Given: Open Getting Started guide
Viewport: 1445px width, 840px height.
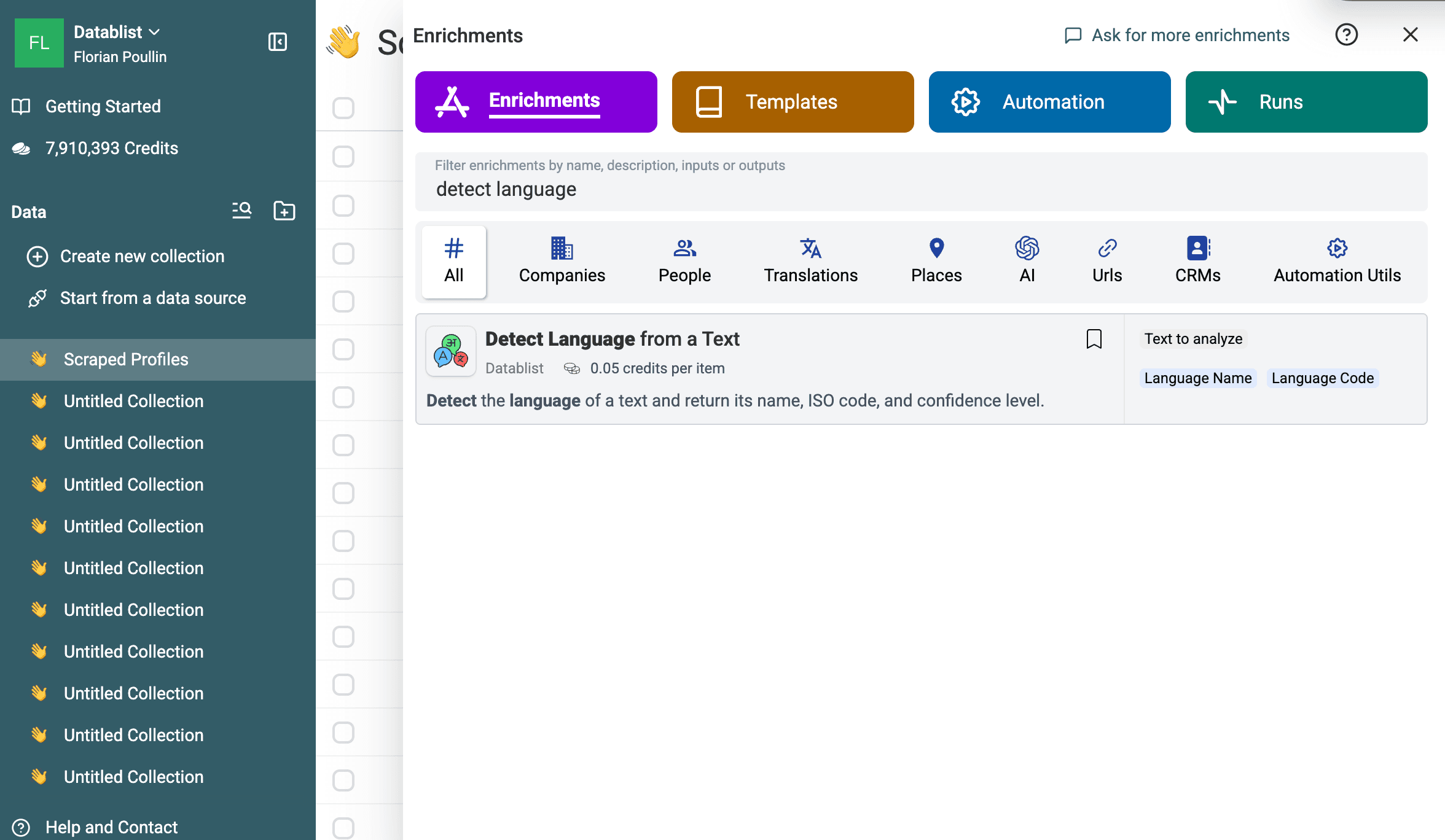Looking at the screenshot, I should coord(103,106).
